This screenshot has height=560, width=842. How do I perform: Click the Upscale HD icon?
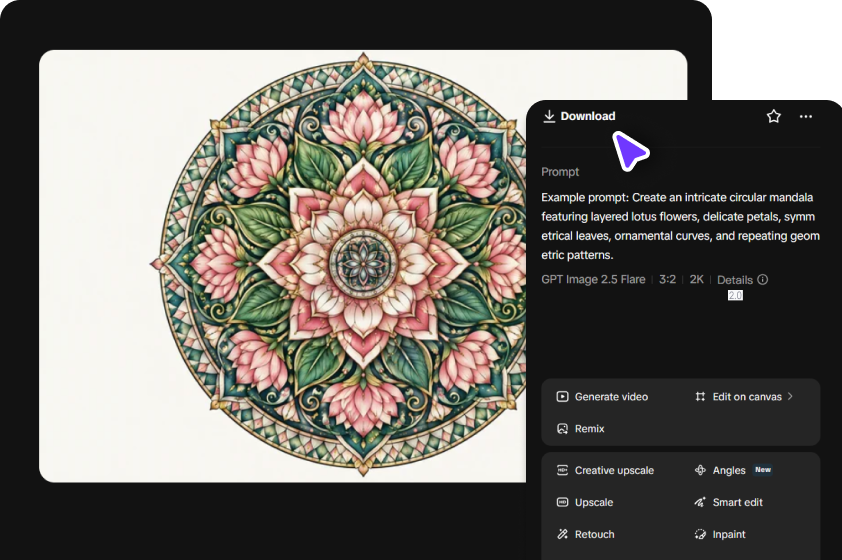click(562, 503)
